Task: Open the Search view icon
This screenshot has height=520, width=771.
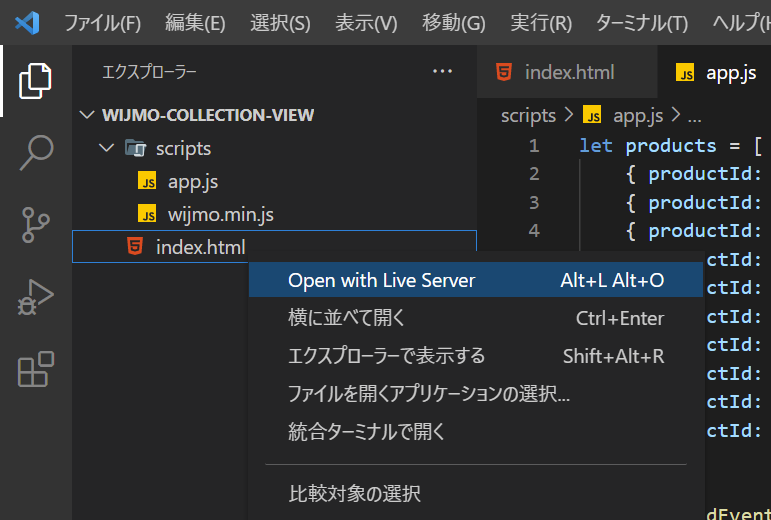Action: coord(36,152)
